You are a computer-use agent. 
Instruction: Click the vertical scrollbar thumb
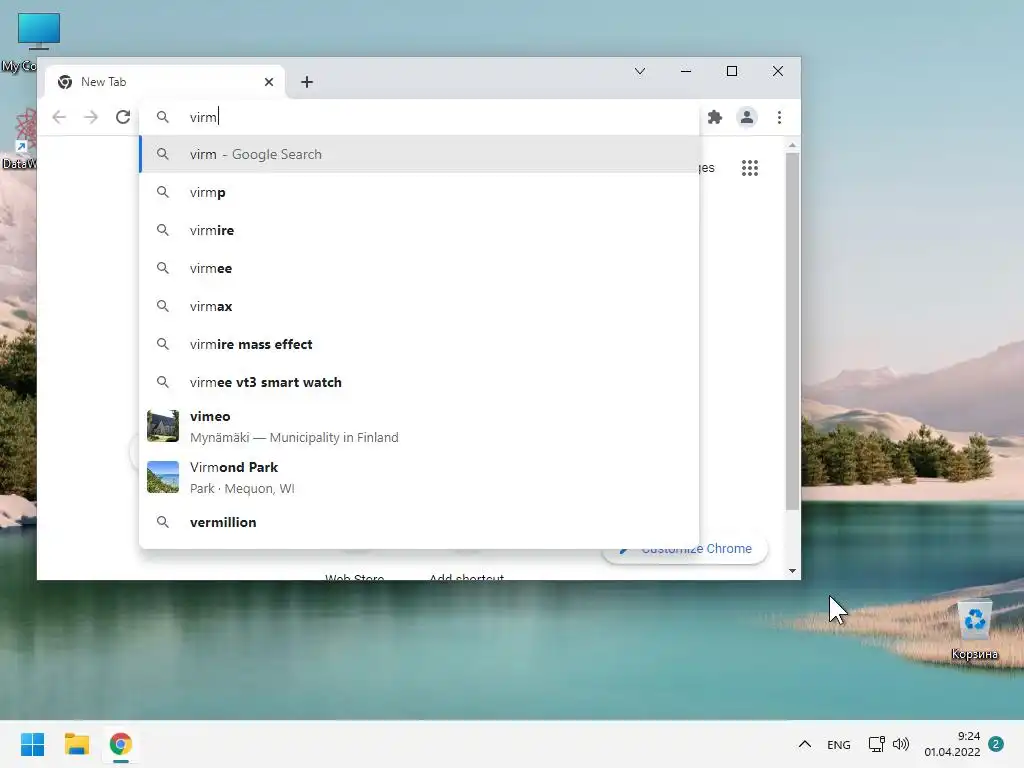coord(792,331)
